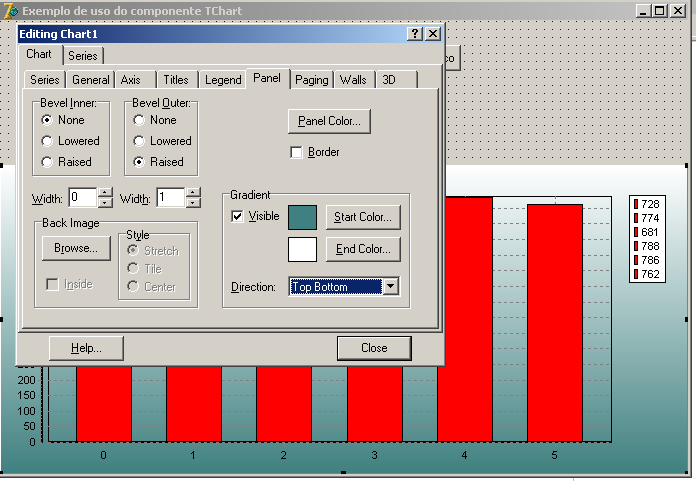
Task: Click the y-axis label 100
Action: (27, 411)
